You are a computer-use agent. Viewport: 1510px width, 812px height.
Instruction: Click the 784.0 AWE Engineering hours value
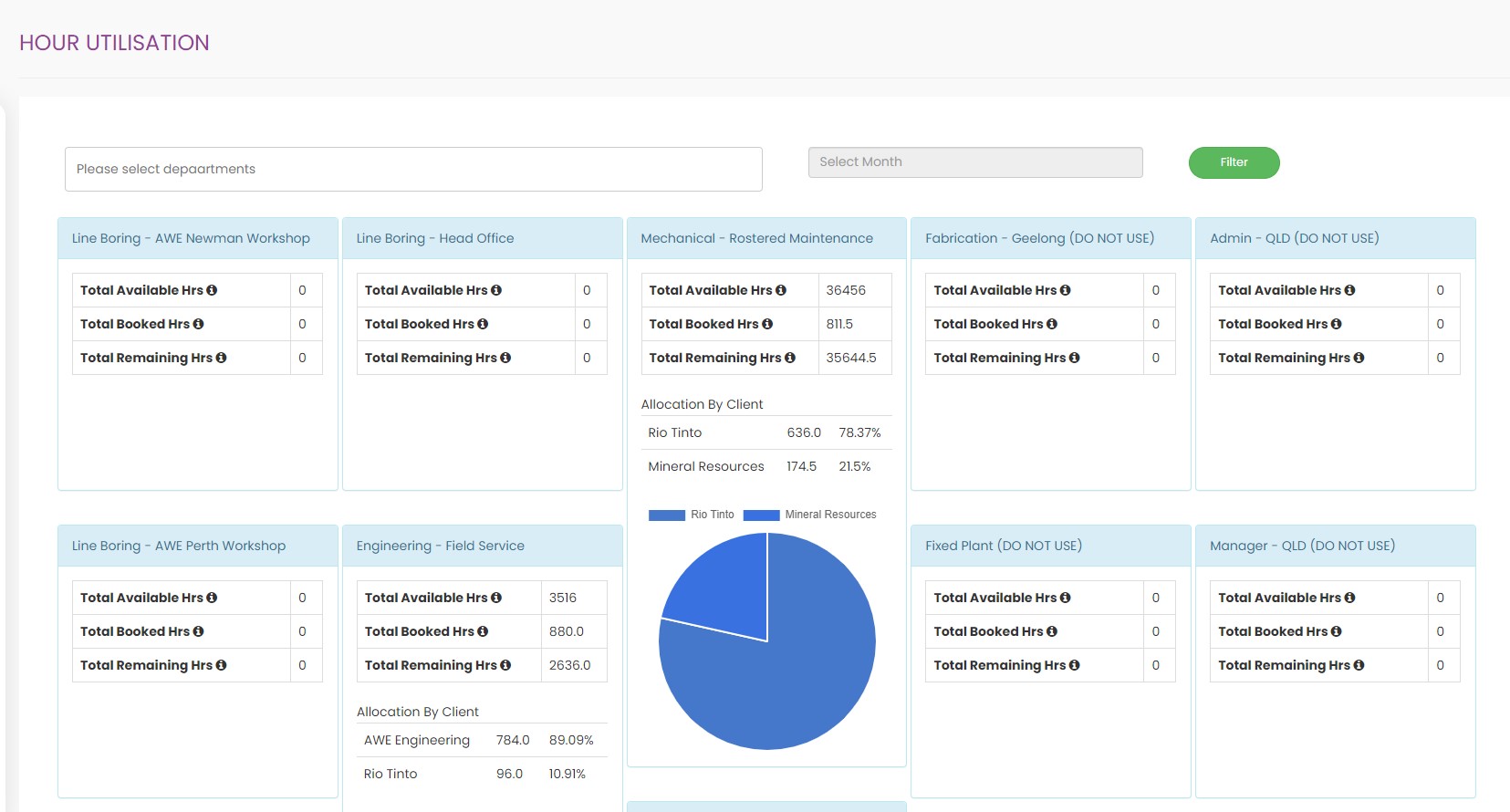pyautogui.click(x=513, y=740)
